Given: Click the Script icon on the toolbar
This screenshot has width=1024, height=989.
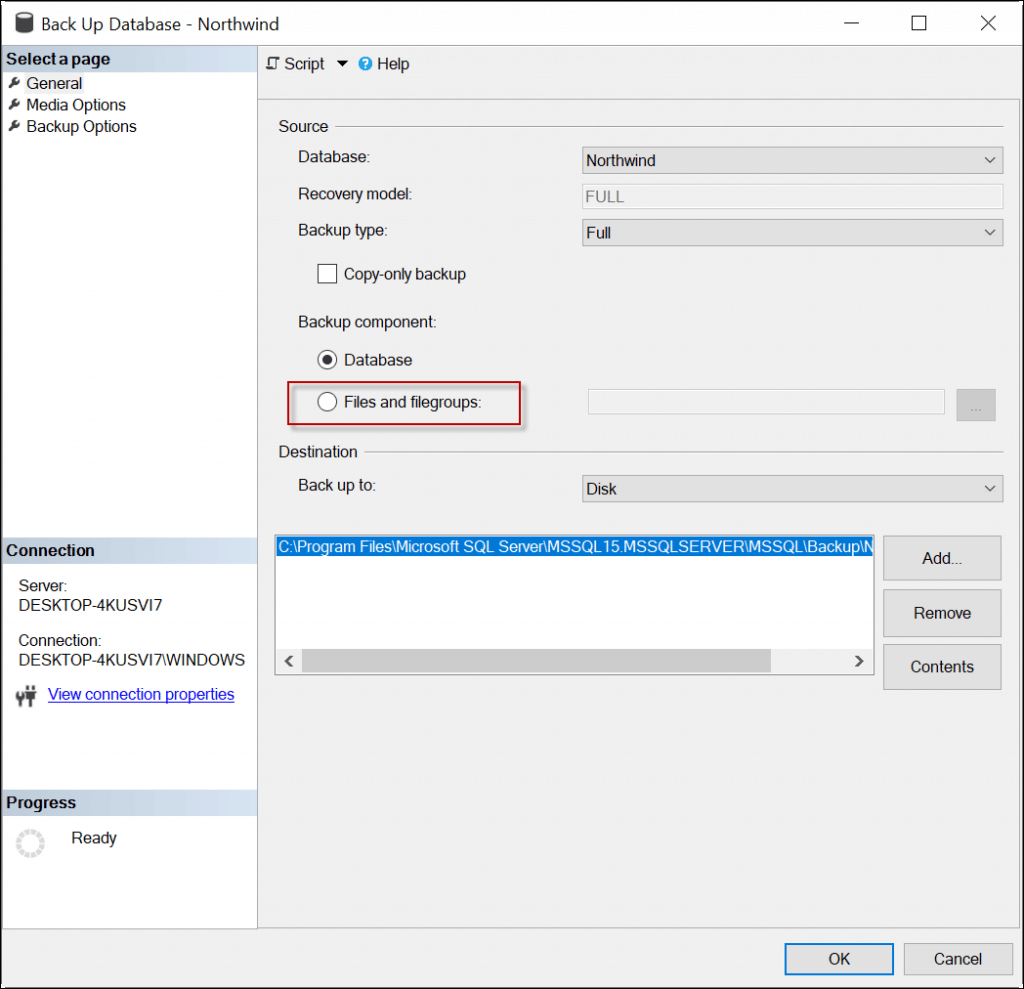Looking at the screenshot, I should [273, 63].
